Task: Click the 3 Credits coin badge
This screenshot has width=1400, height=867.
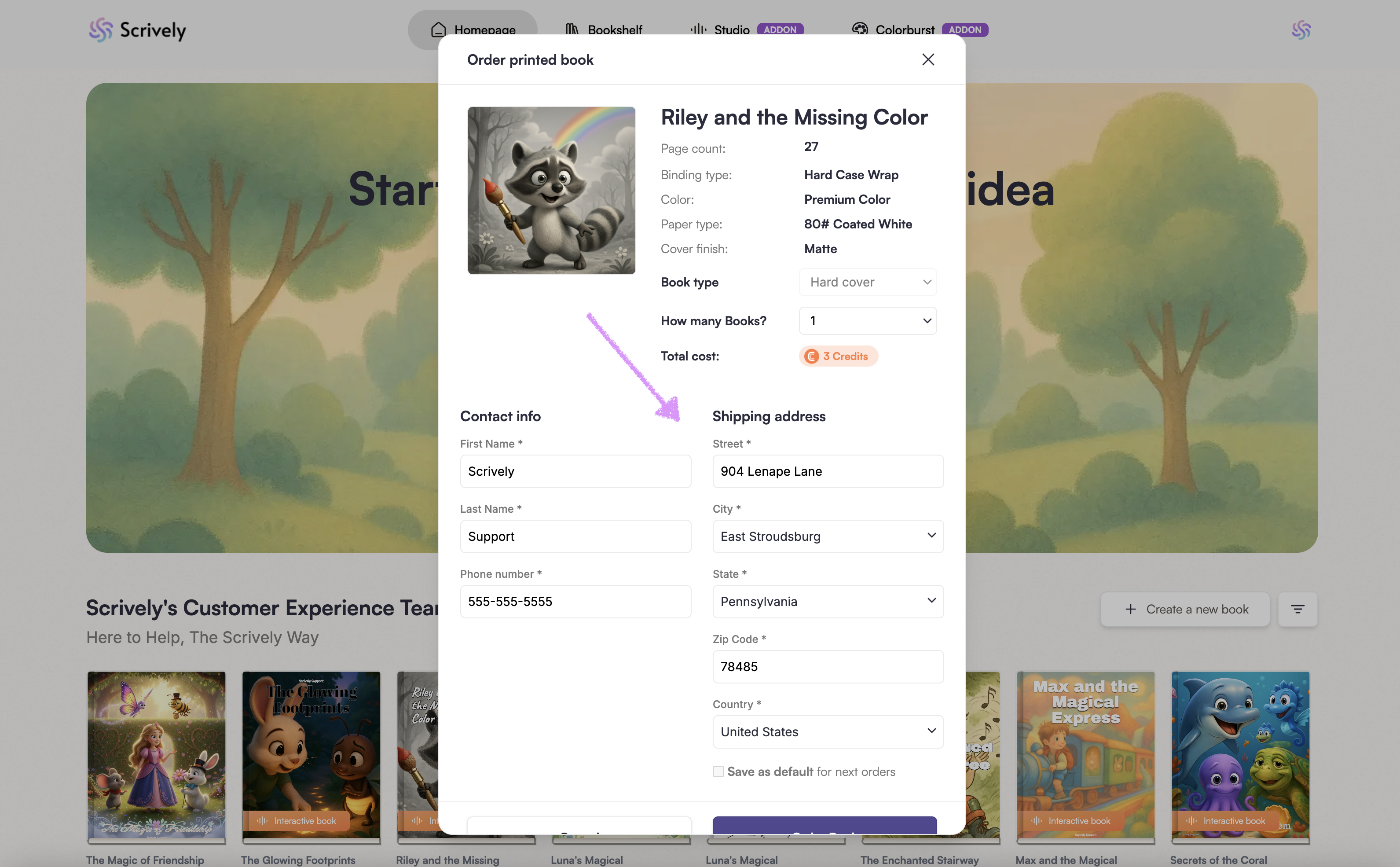Action: [x=838, y=356]
